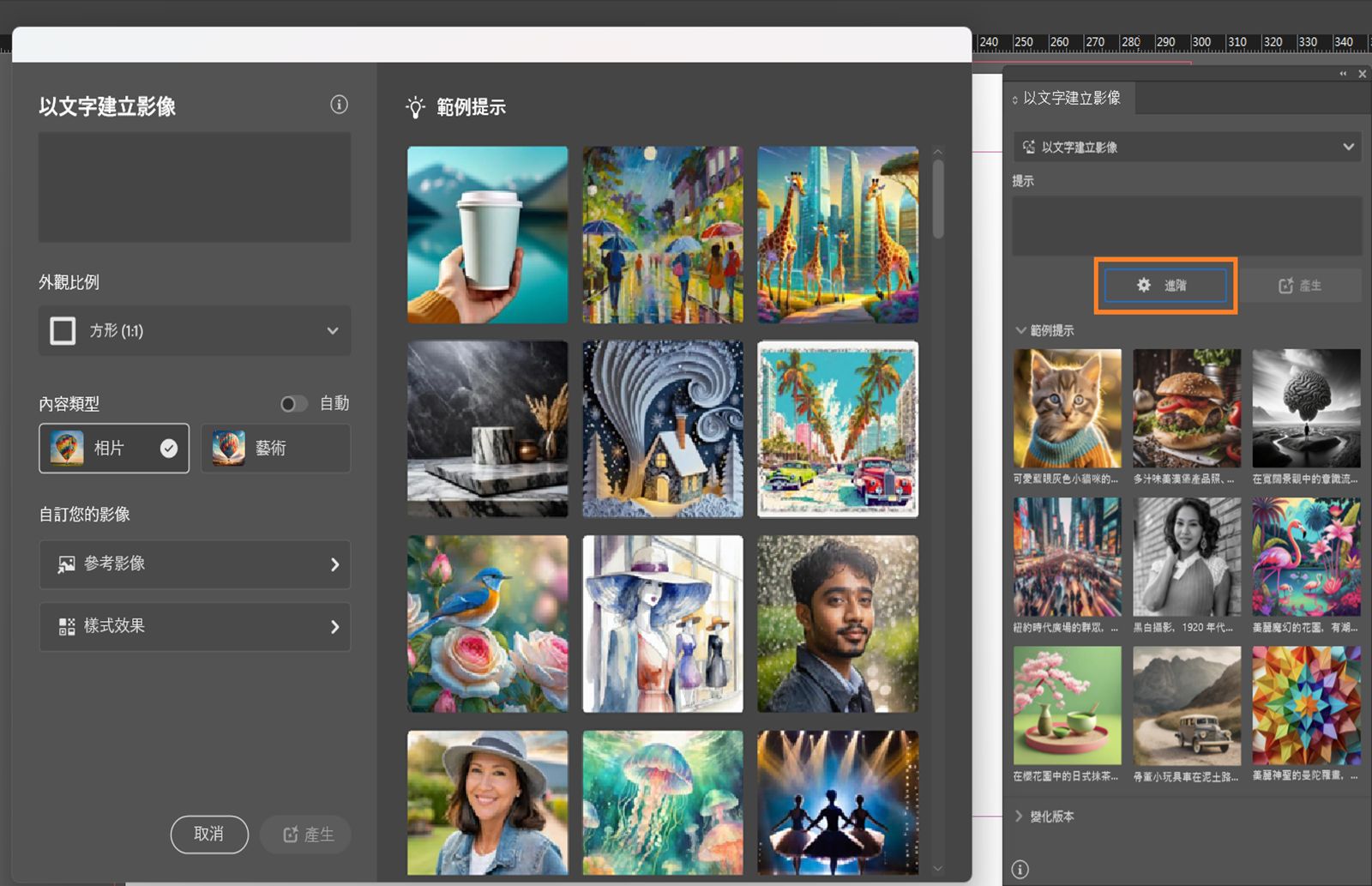Pick the Japanese matcha tea panel sample
The image size is (1372, 886).
[1068, 705]
